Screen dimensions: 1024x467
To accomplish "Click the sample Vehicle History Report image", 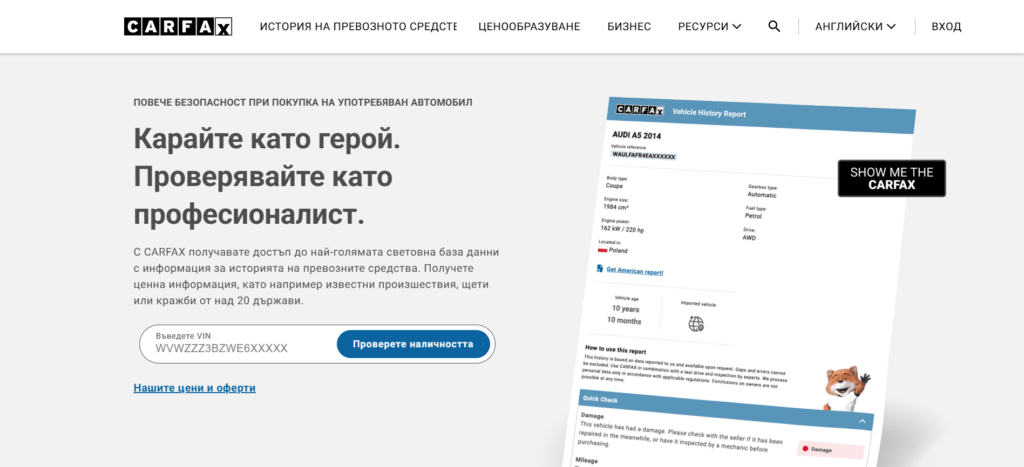I will (738, 282).
